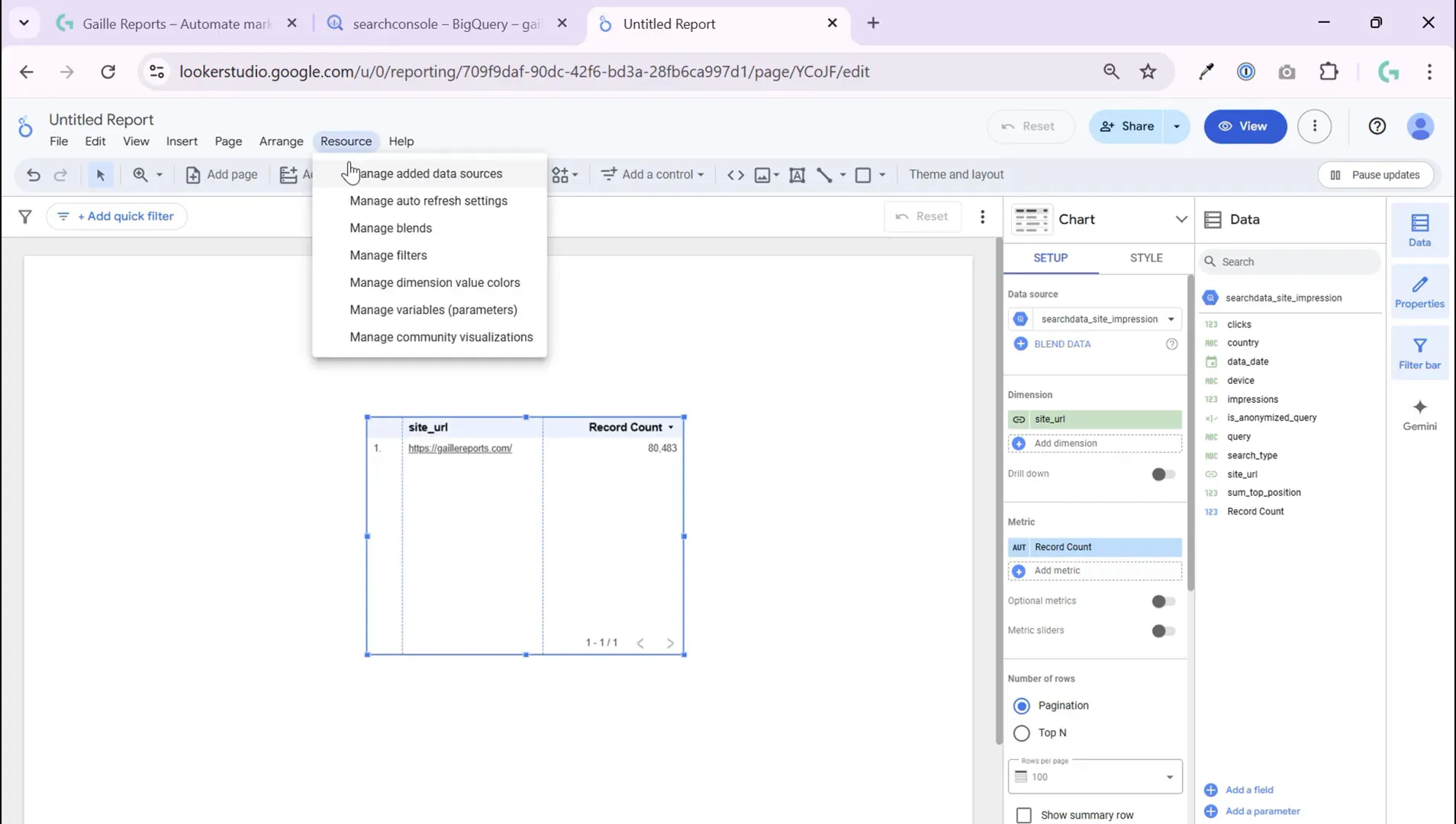
Task: Click the help question mark icon
Action: click(x=1377, y=127)
